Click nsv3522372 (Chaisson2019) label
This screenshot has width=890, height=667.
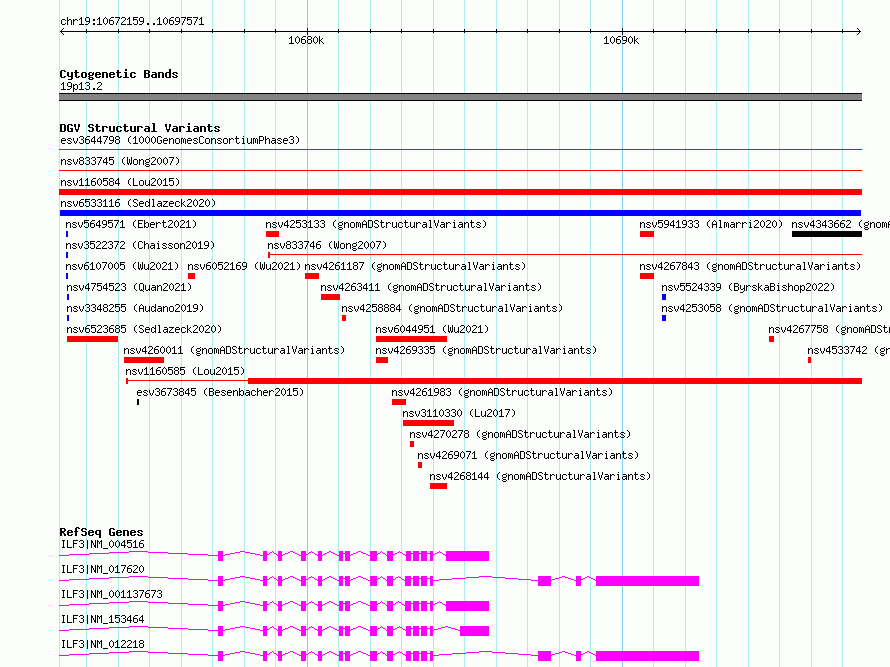140,245
